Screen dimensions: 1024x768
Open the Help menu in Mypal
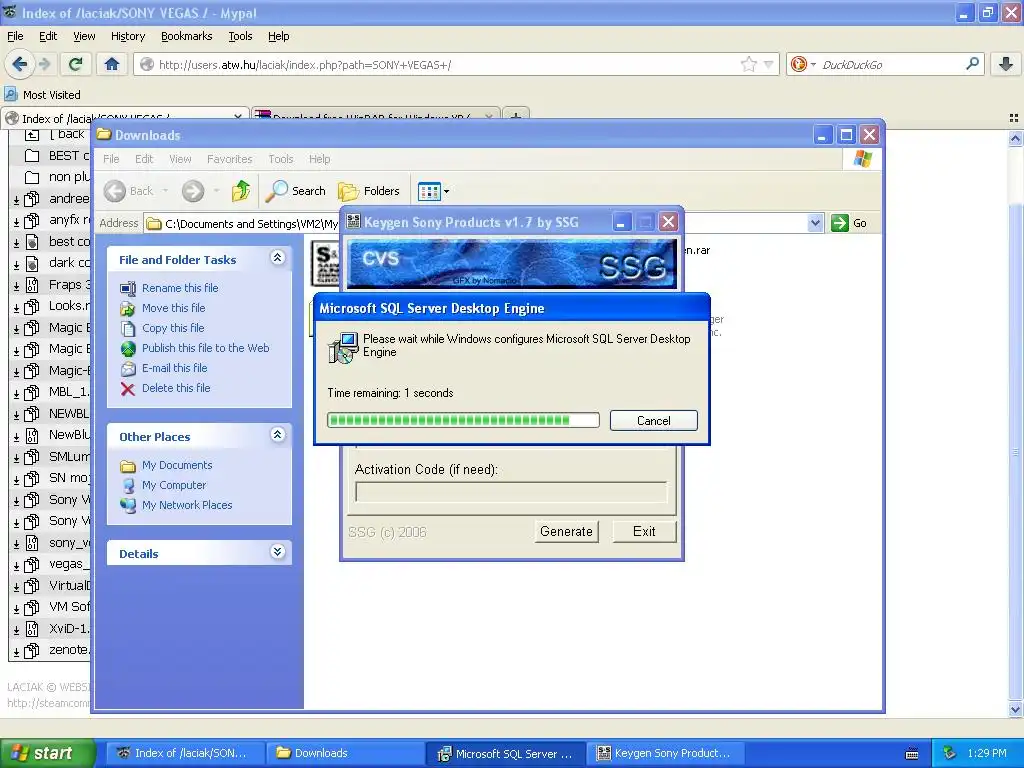[x=279, y=37]
